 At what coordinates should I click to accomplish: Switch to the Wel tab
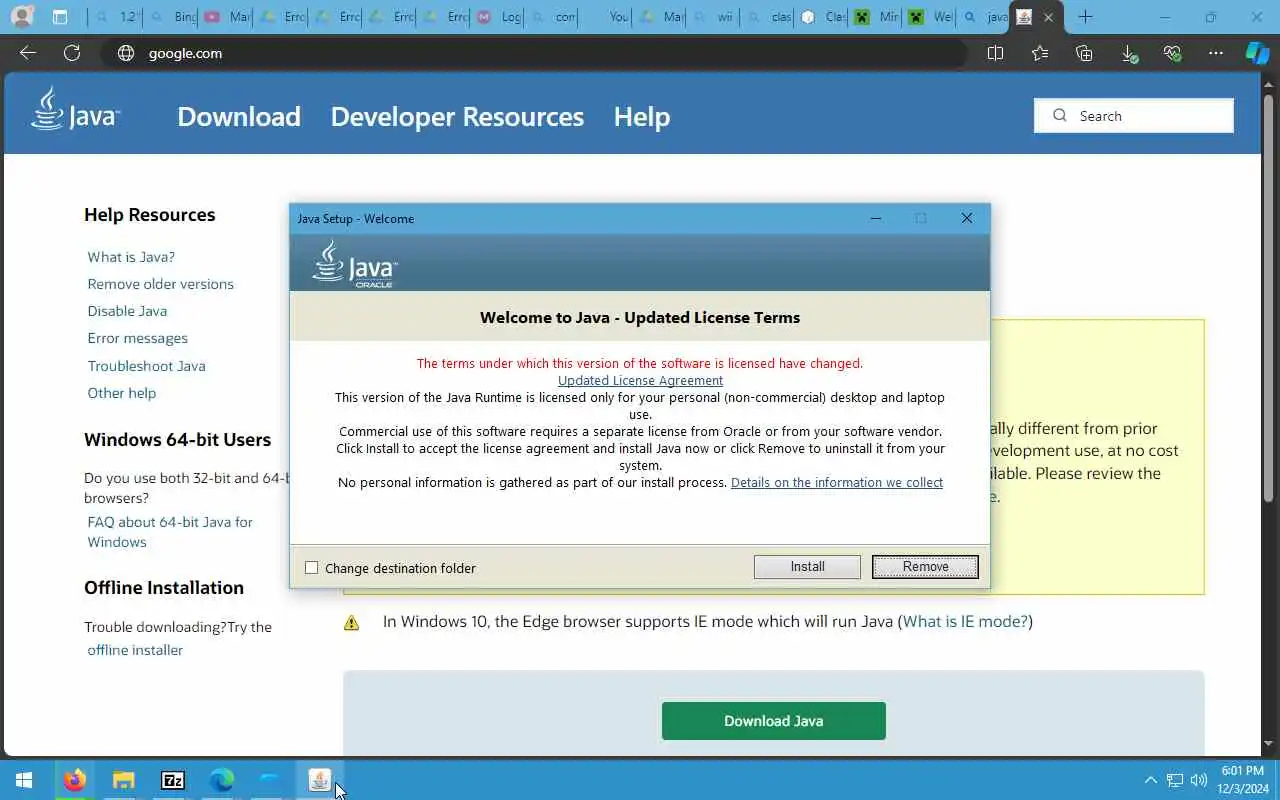pos(930,17)
